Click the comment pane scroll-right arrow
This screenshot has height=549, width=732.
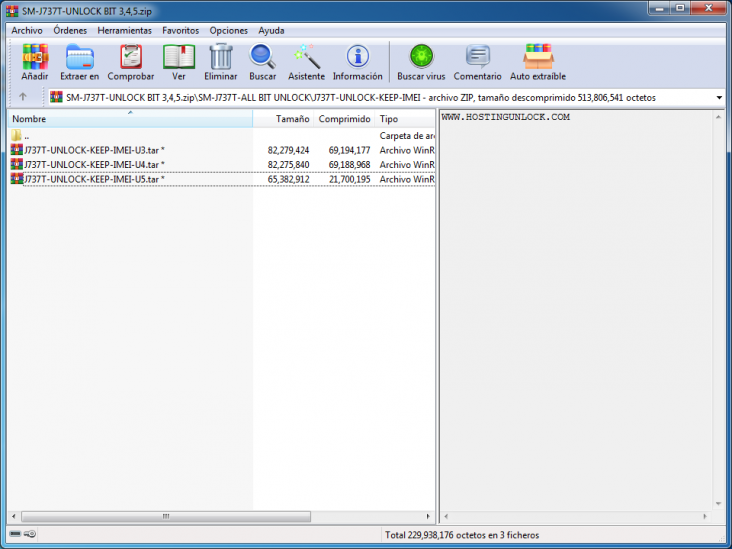click(705, 516)
